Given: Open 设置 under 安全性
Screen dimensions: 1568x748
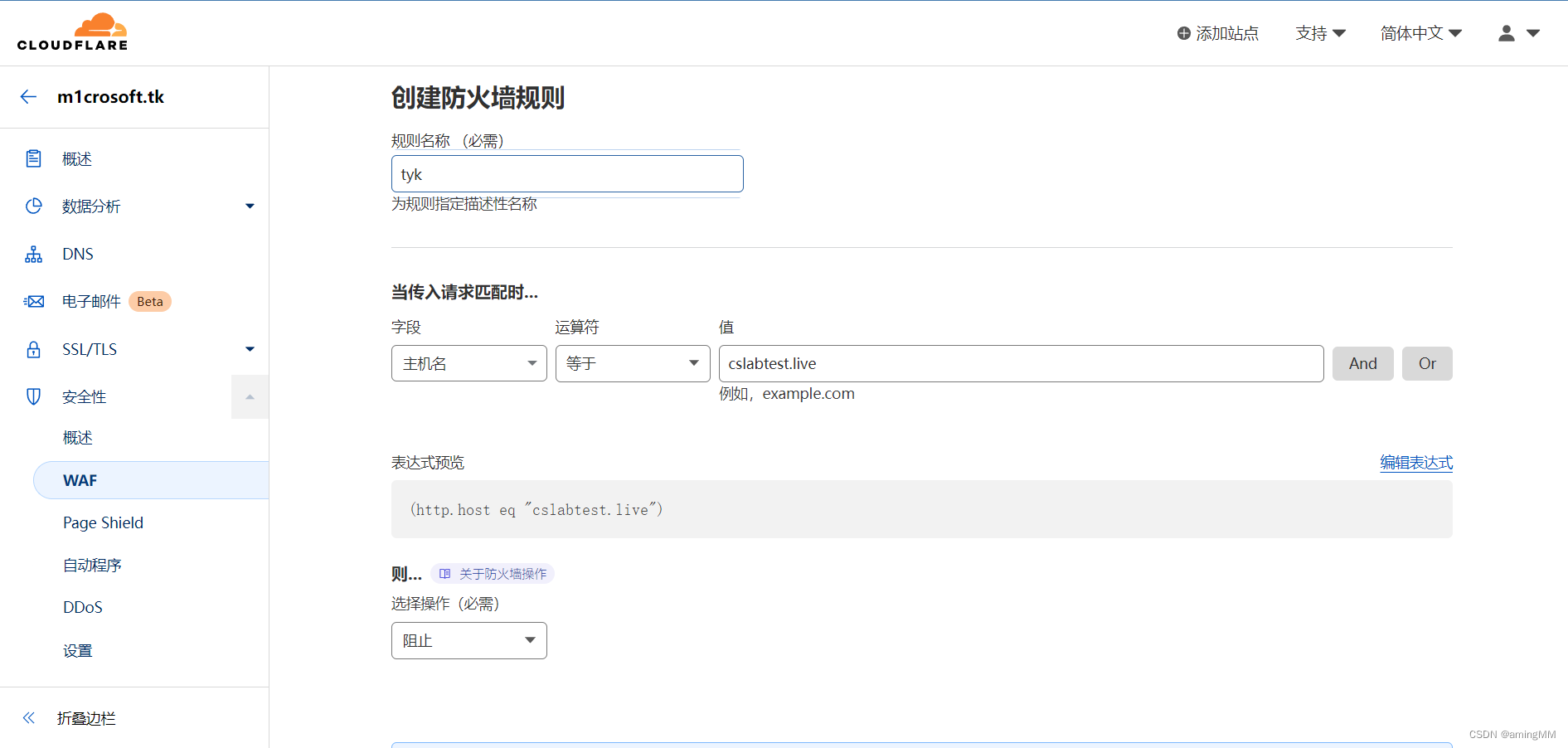Looking at the screenshot, I should coord(78,650).
